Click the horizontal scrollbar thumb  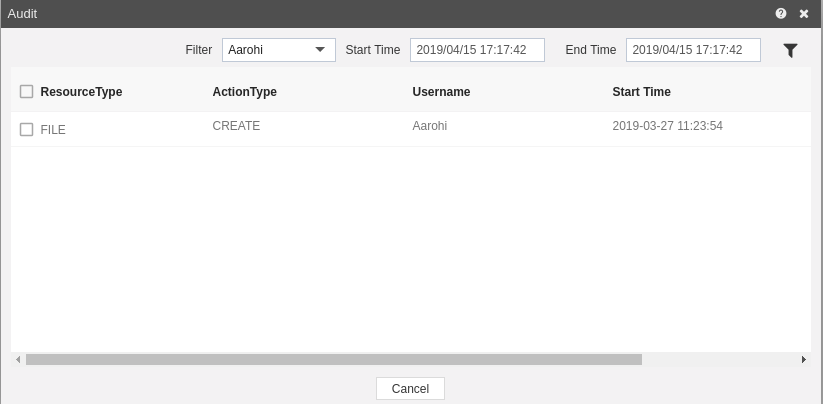pos(334,359)
